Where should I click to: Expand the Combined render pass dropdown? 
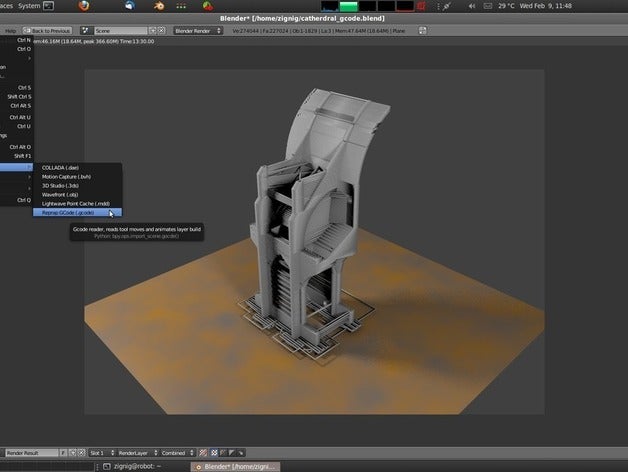pos(176,453)
